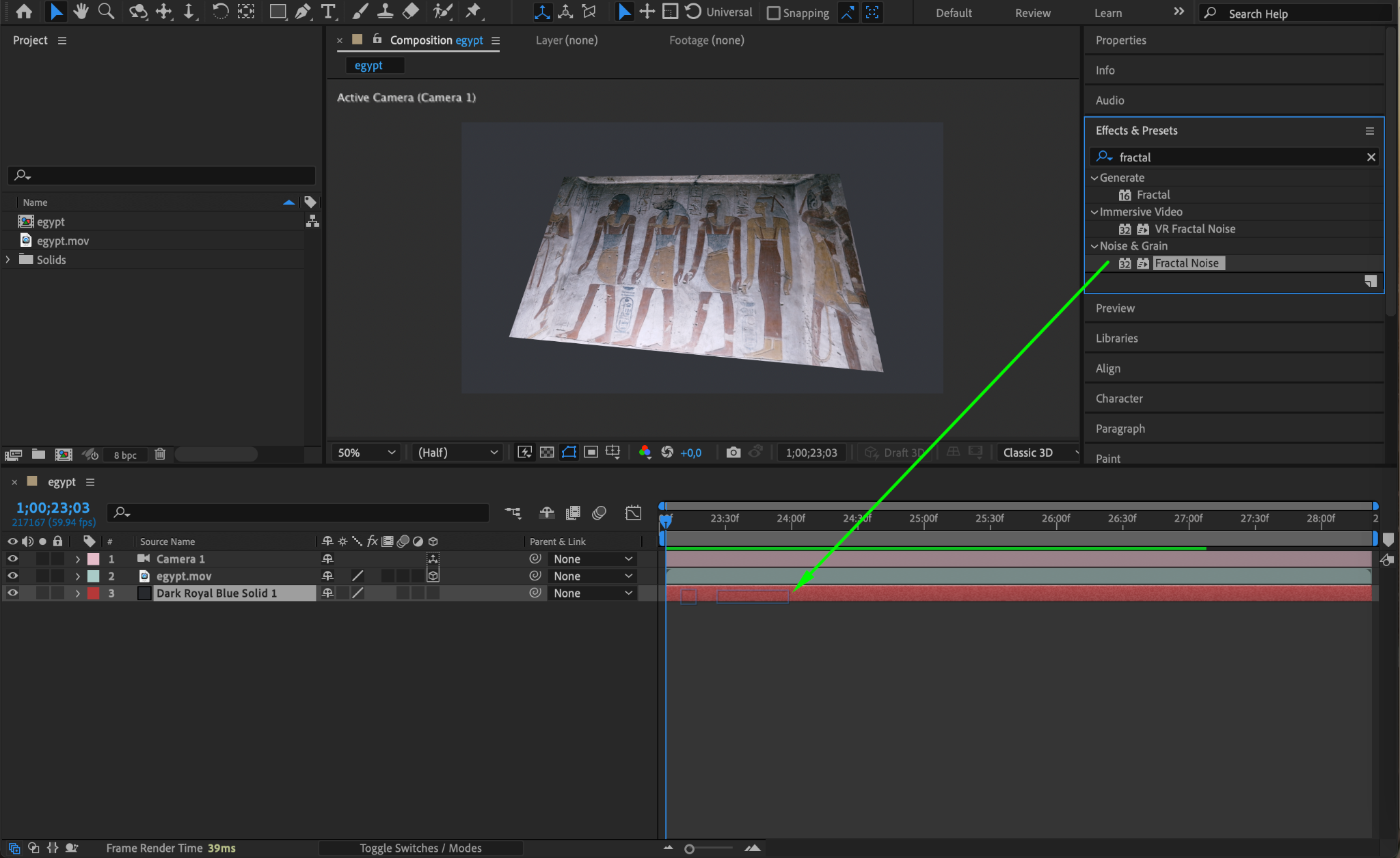Hide the egypt.mov layer visibility

click(12, 576)
